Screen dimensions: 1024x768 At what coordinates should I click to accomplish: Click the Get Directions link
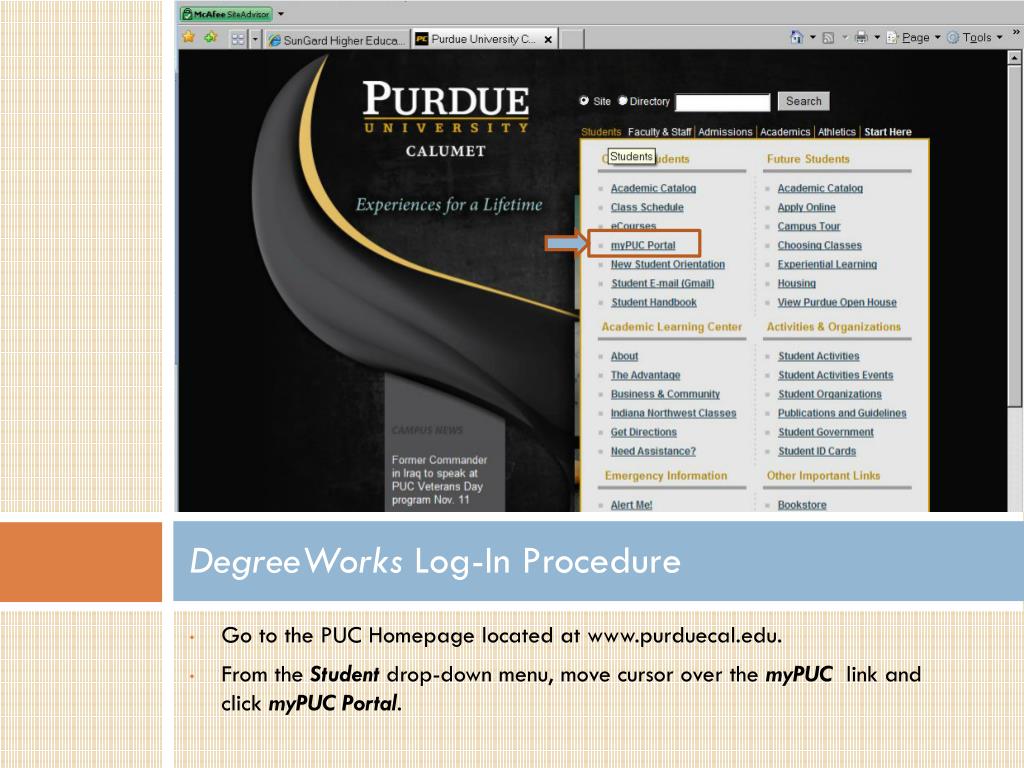(643, 432)
